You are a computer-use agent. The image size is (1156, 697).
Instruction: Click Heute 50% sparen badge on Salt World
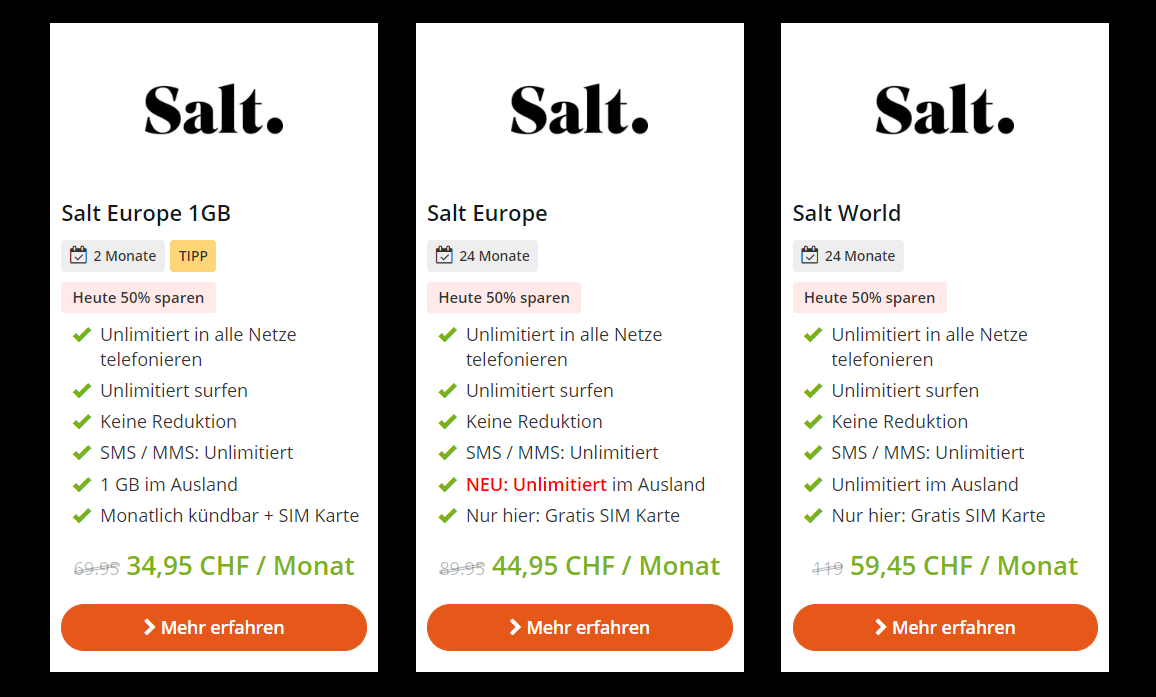[869, 298]
